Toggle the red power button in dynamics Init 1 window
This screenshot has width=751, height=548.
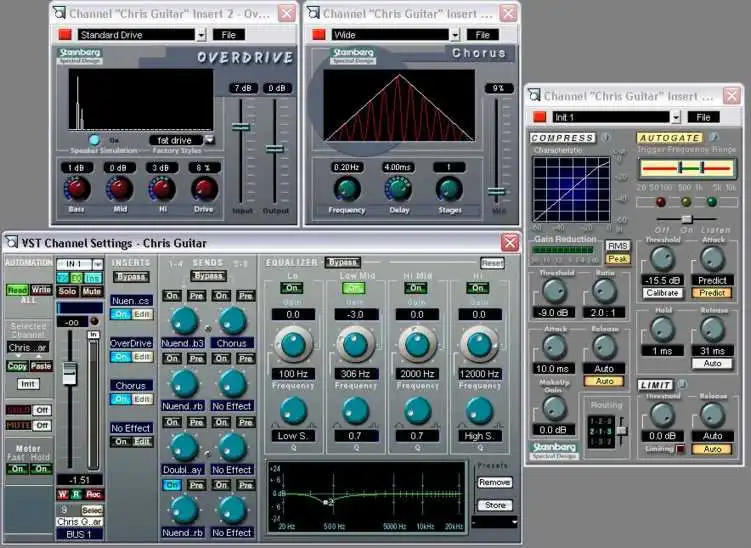tap(540, 117)
